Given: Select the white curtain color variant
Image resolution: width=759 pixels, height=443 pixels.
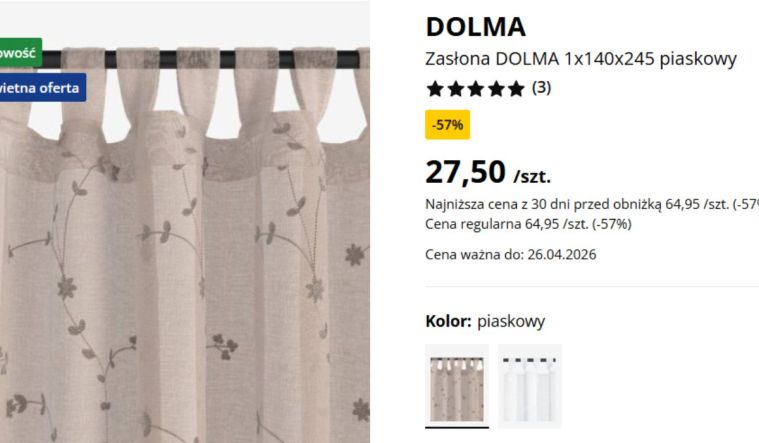Looking at the screenshot, I should (530, 386).
